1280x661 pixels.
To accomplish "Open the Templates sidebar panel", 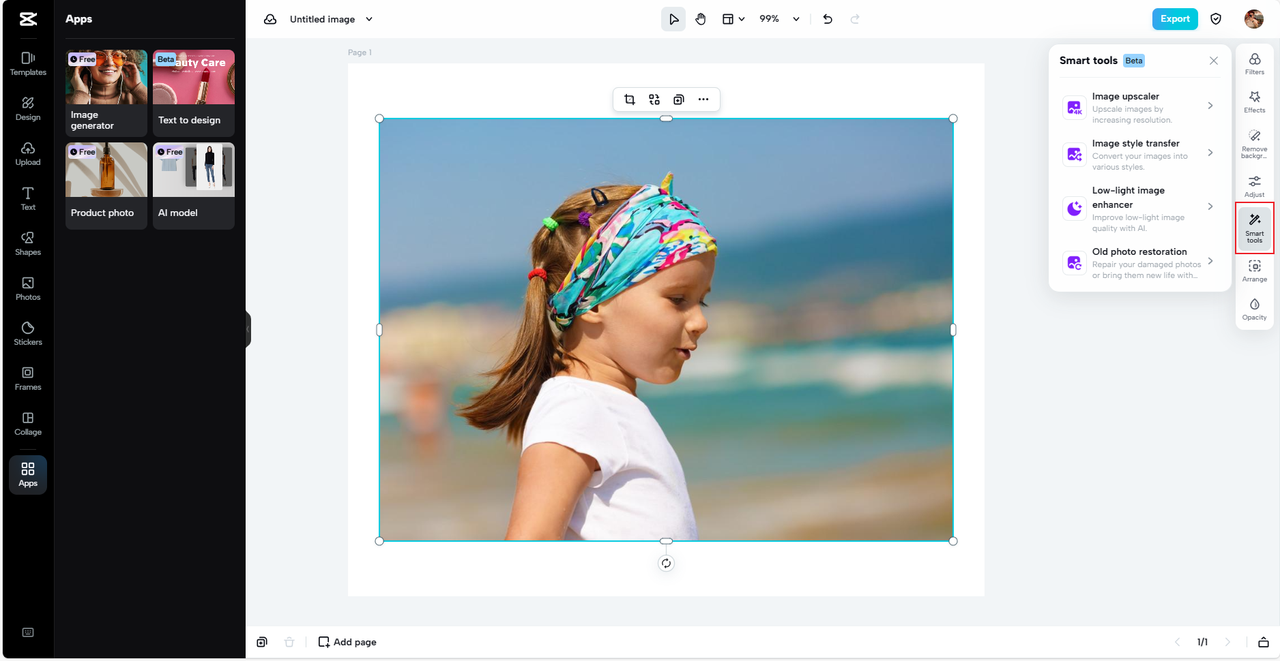I will pos(28,64).
